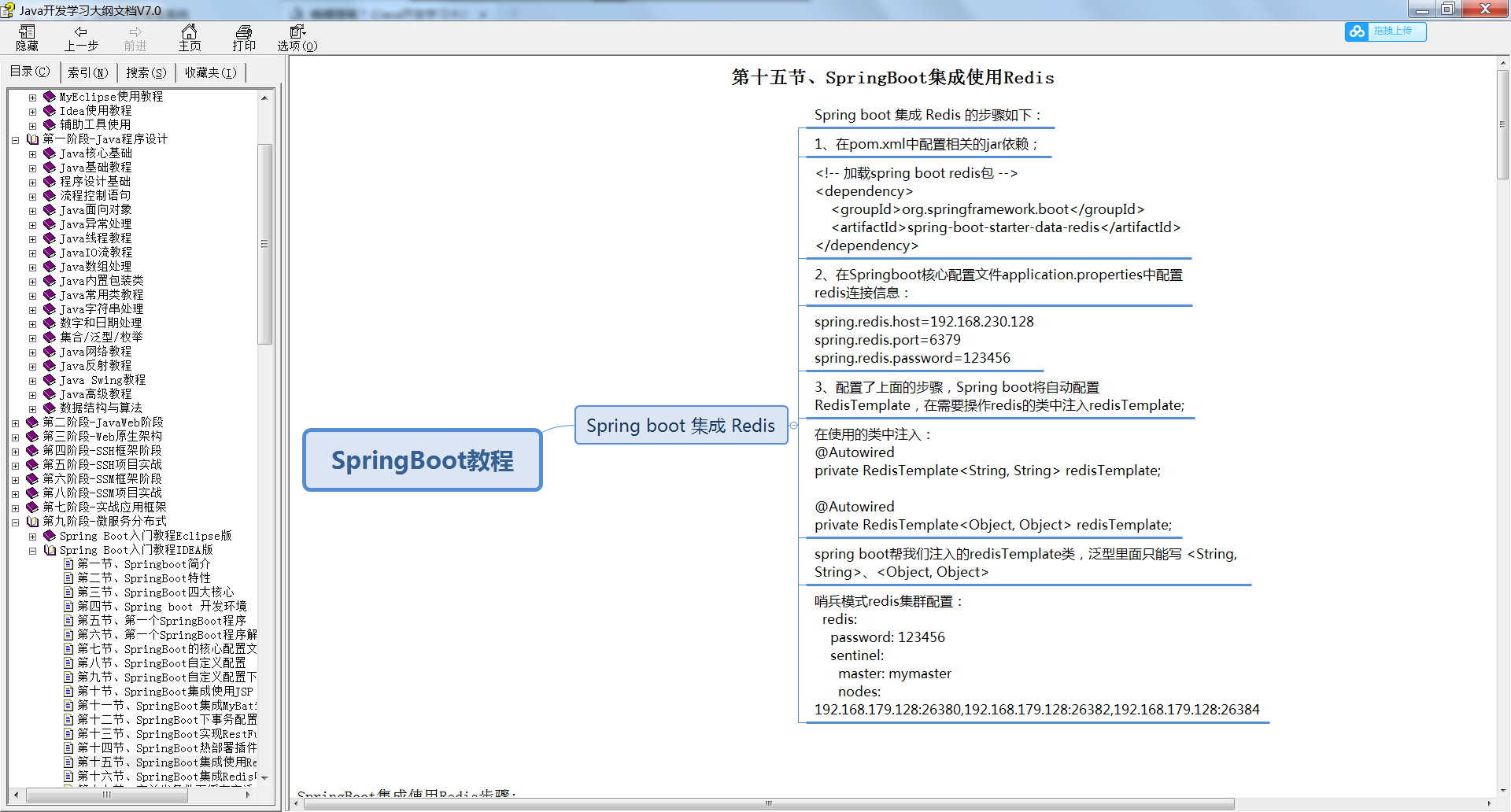This screenshot has width=1511, height=812.
Task: Click book icon of 集合/泛型/枚举
Action: 50,337
